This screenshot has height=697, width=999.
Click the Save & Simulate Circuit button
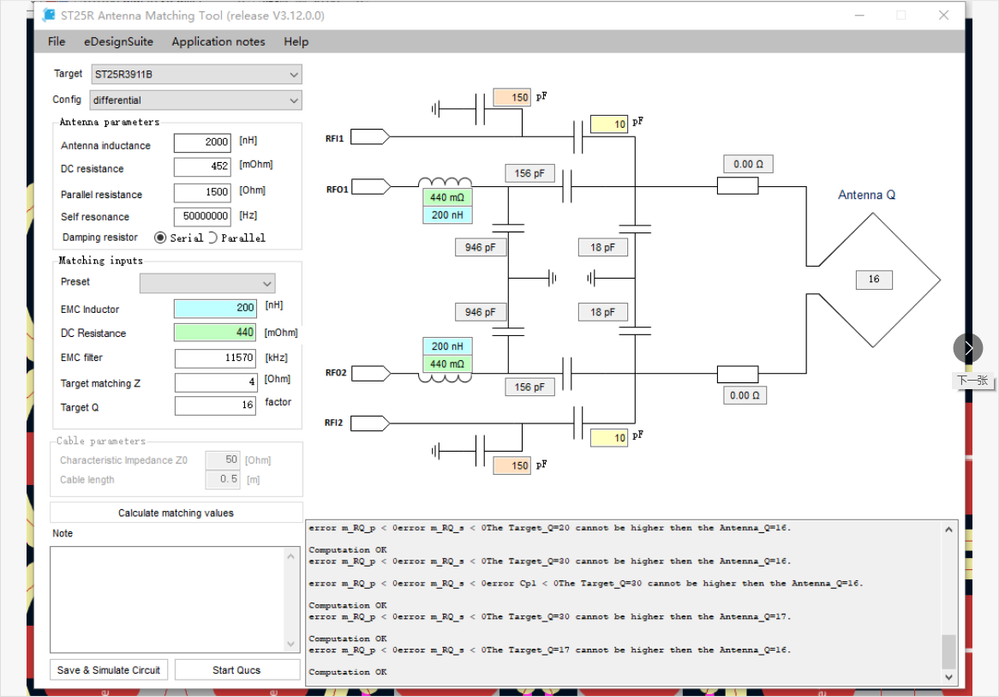coord(108,670)
